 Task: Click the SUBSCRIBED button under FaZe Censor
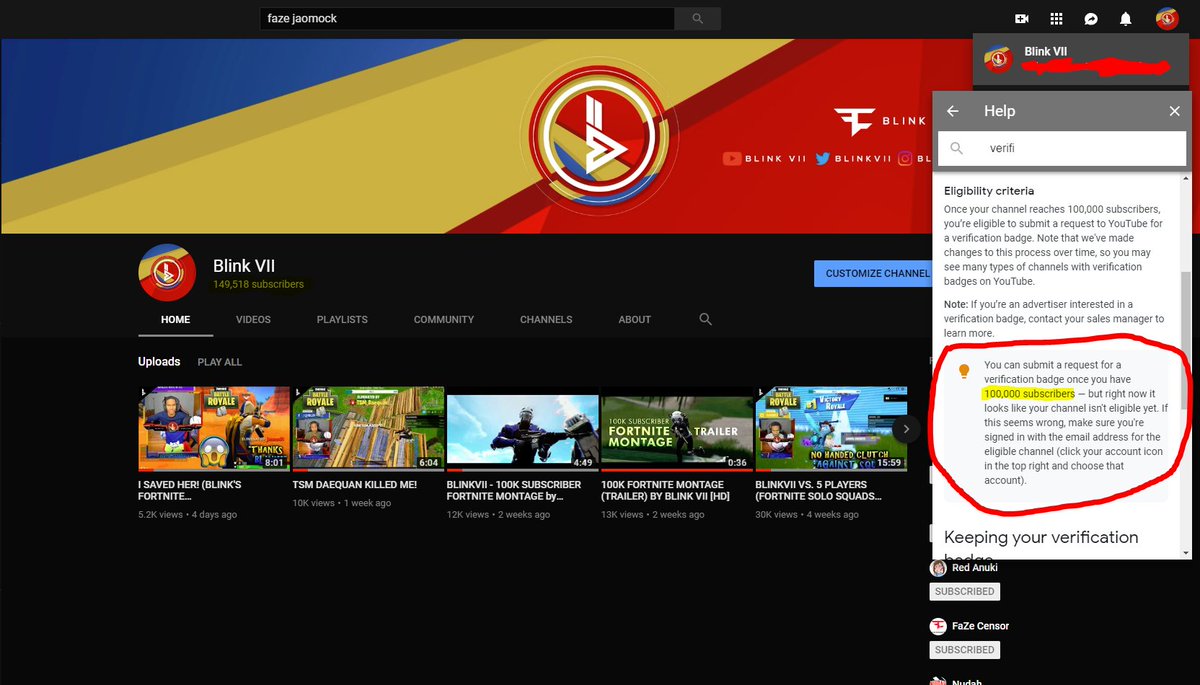click(964, 650)
